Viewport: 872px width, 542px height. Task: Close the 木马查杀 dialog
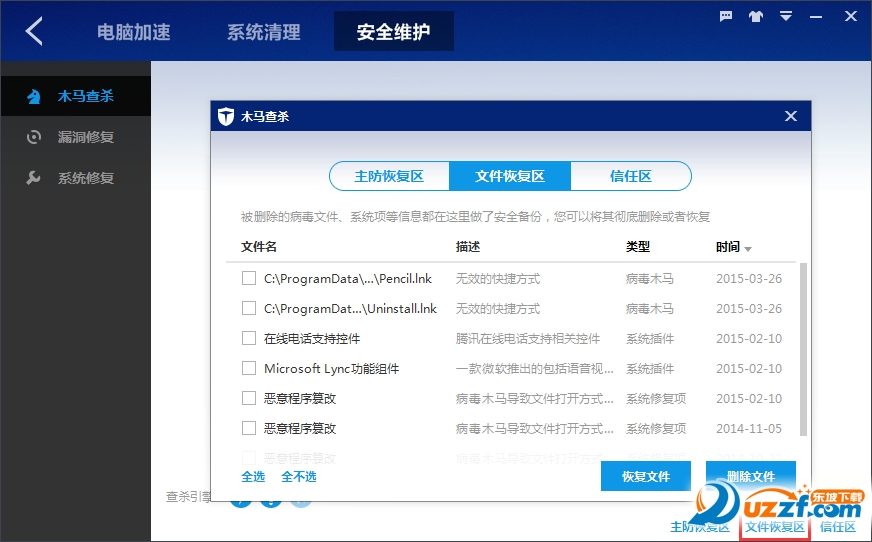point(791,117)
